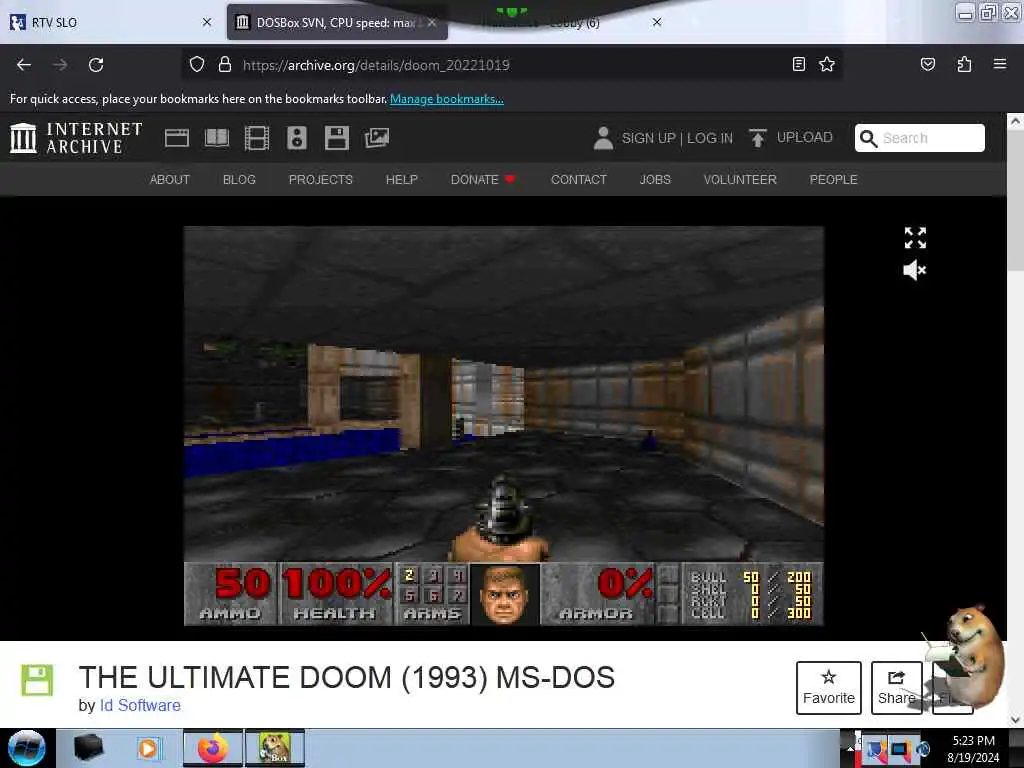Click the Share button
Screen dimensions: 1024x768
tap(896, 688)
